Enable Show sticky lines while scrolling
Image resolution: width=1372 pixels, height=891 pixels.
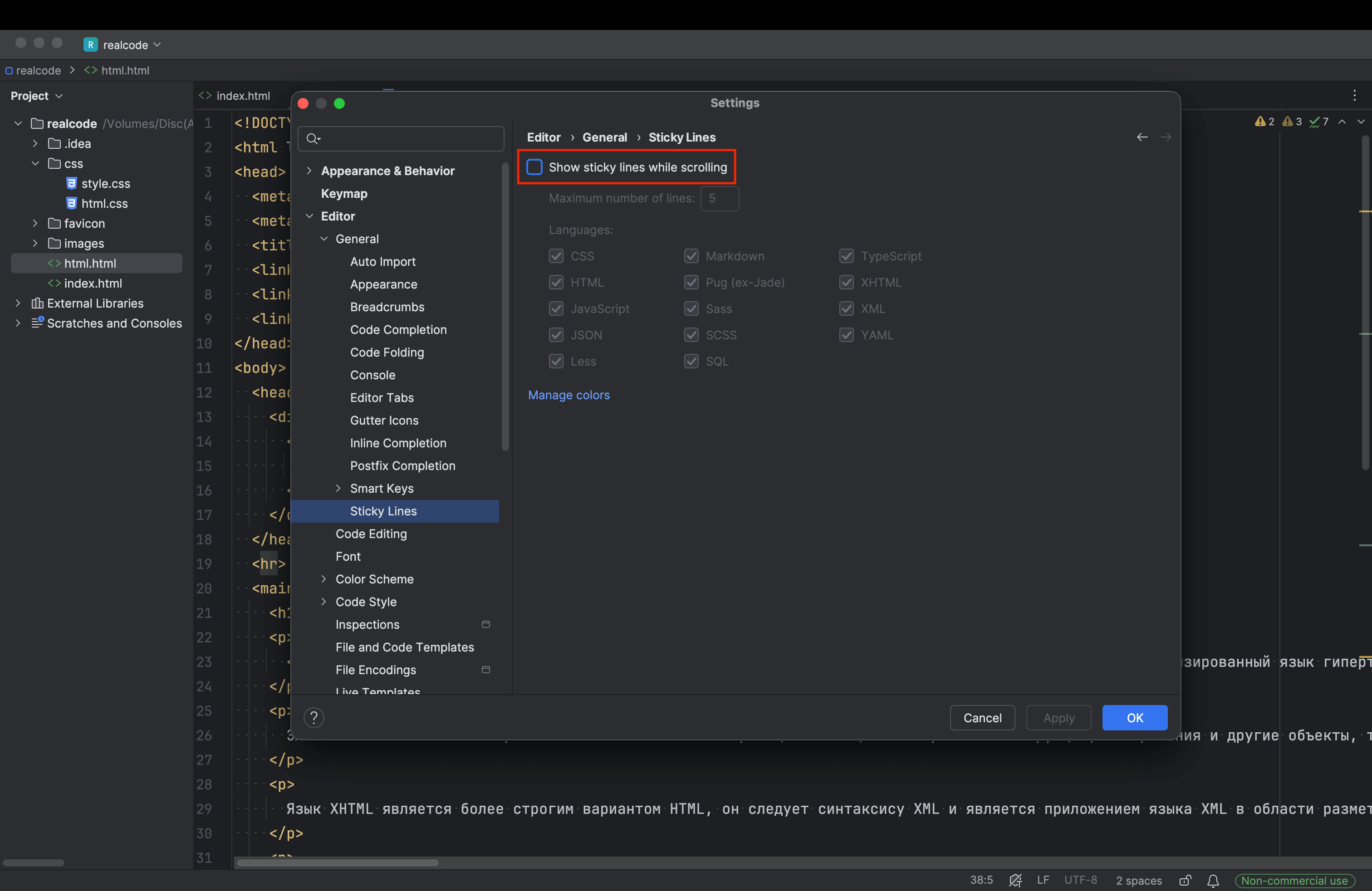pos(534,167)
